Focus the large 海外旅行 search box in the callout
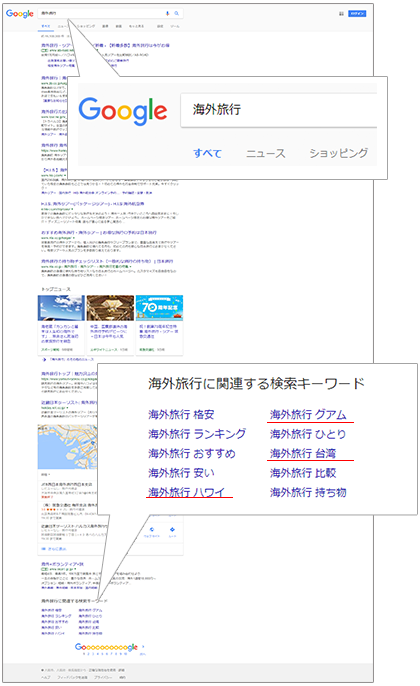 click(x=279, y=110)
